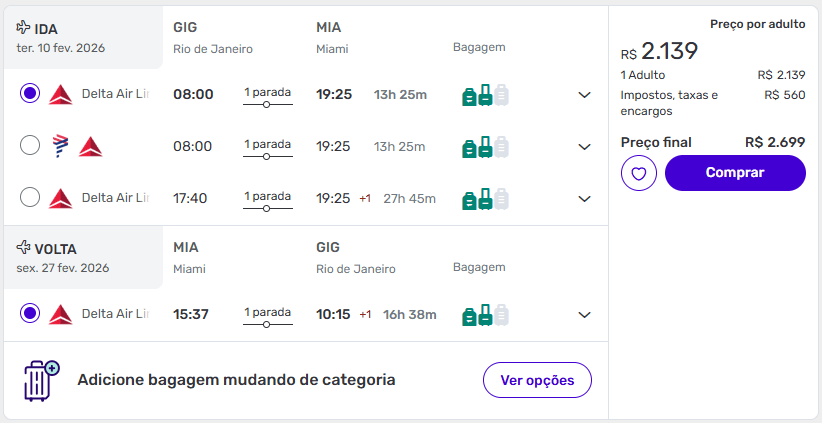The height and width of the screenshot is (423, 822).
Task: Expand details of the first 08:00 Delta flight
Action: pos(585,95)
